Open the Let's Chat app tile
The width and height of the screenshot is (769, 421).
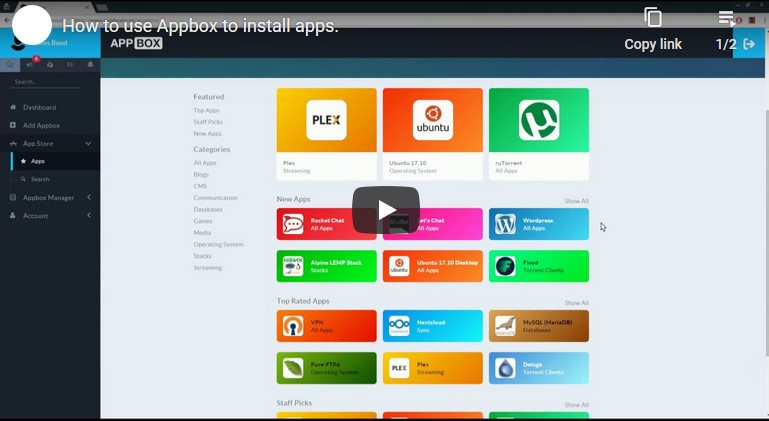pyautogui.click(x=433, y=224)
